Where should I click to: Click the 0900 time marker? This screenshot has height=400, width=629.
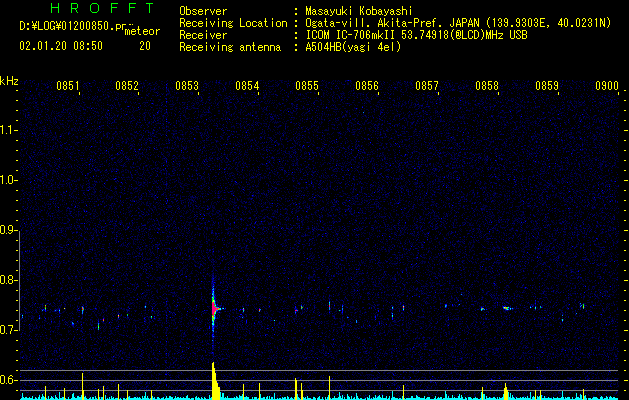coord(607,86)
